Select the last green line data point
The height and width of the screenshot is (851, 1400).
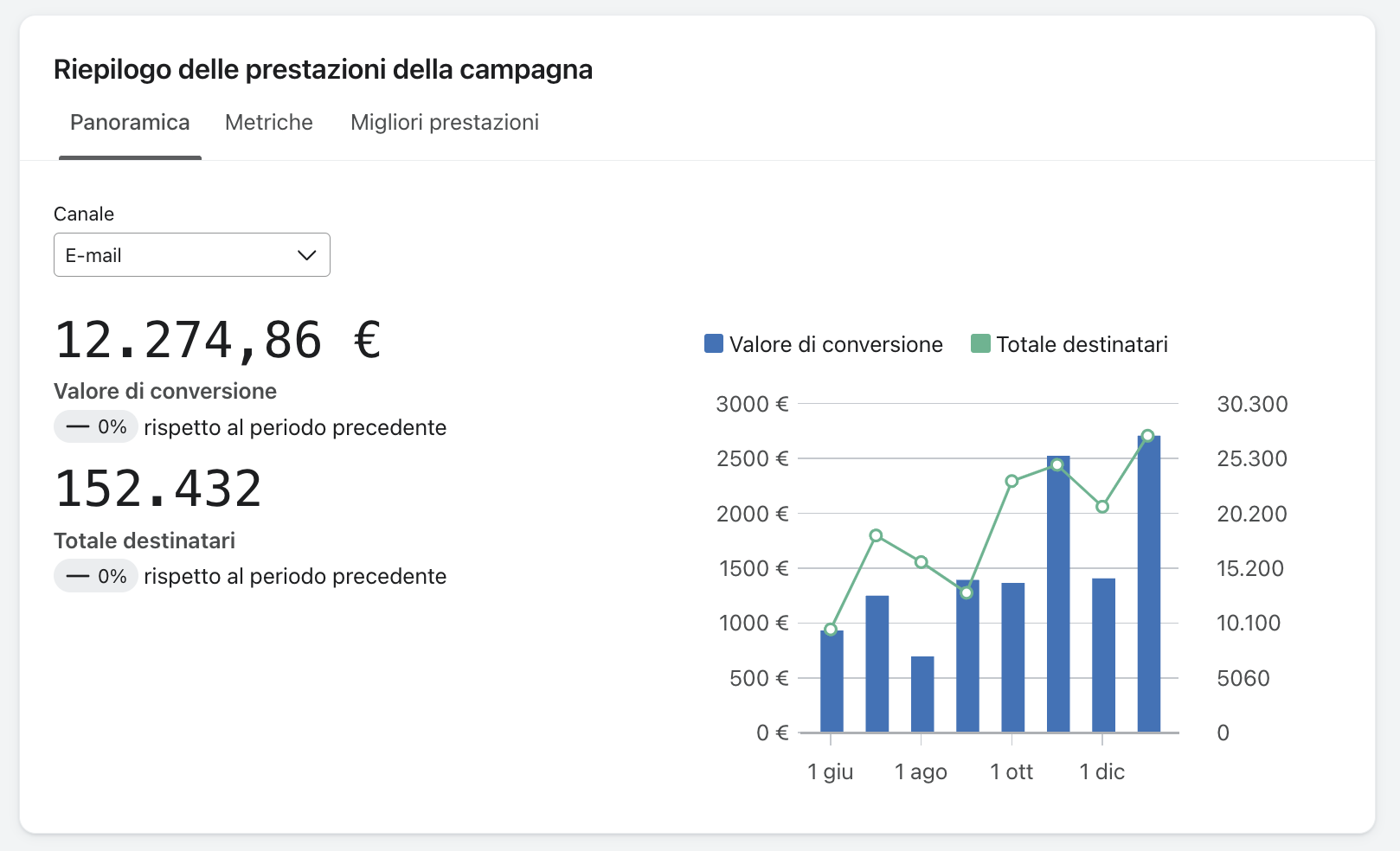[1147, 436]
